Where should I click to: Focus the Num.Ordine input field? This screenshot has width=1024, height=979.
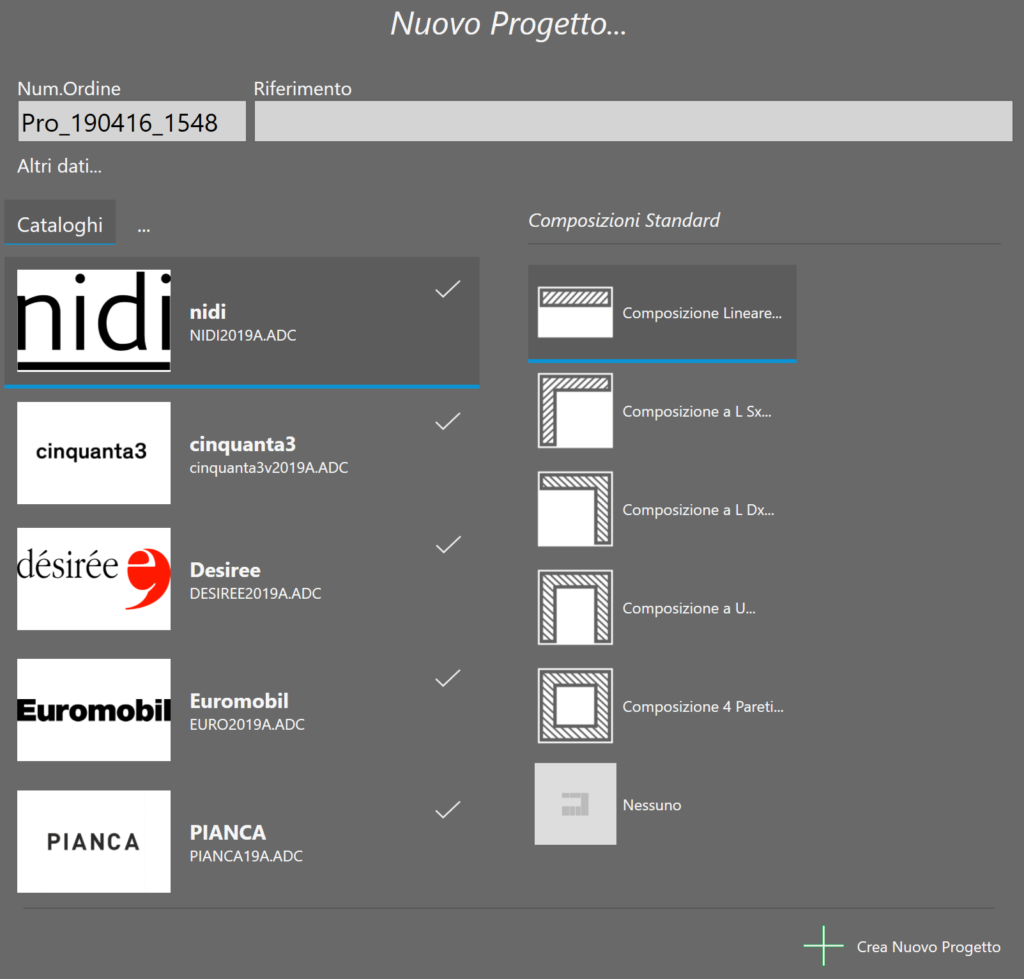[x=132, y=121]
